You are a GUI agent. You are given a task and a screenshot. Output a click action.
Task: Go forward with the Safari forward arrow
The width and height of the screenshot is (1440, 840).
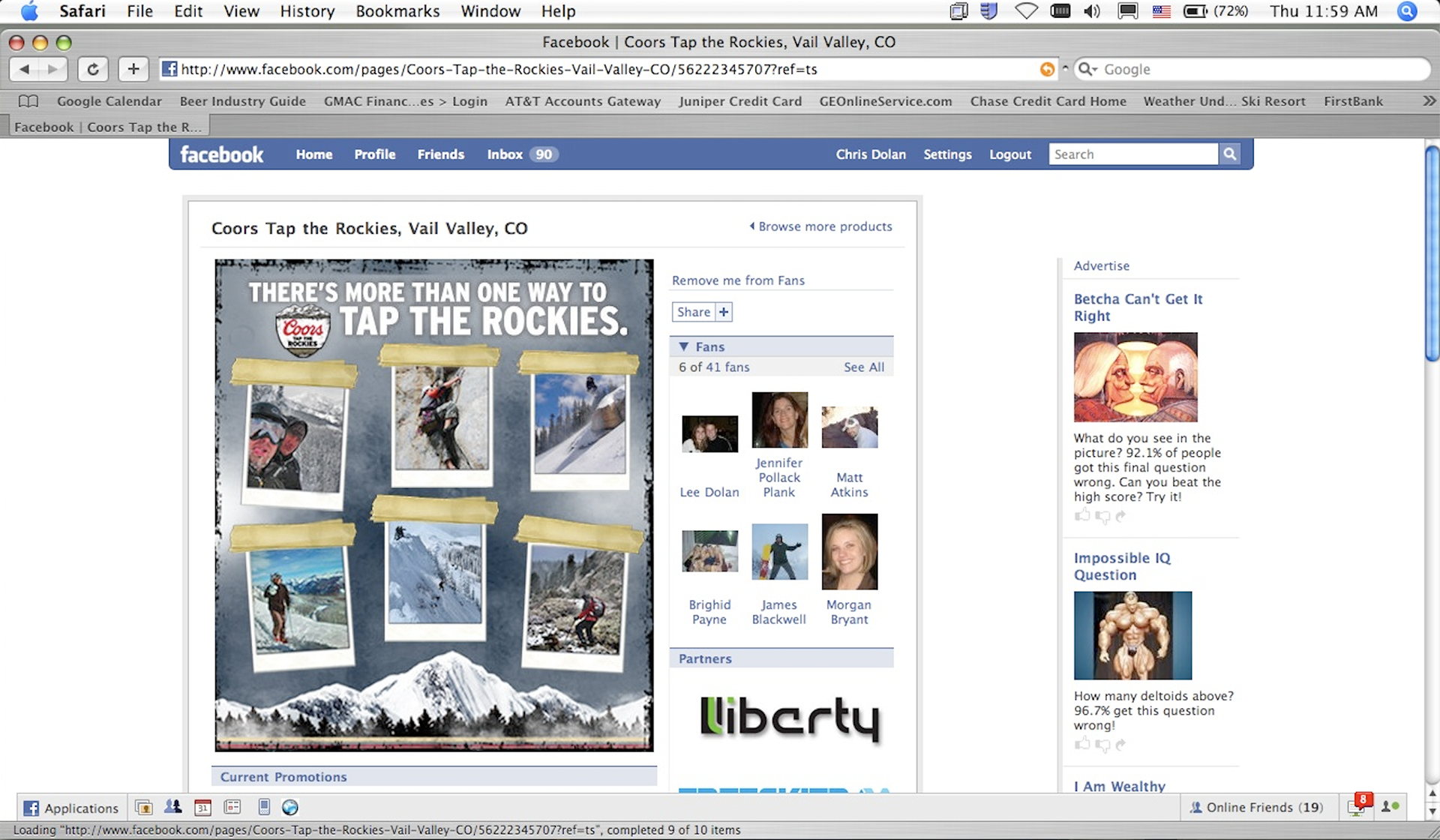click(x=52, y=69)
